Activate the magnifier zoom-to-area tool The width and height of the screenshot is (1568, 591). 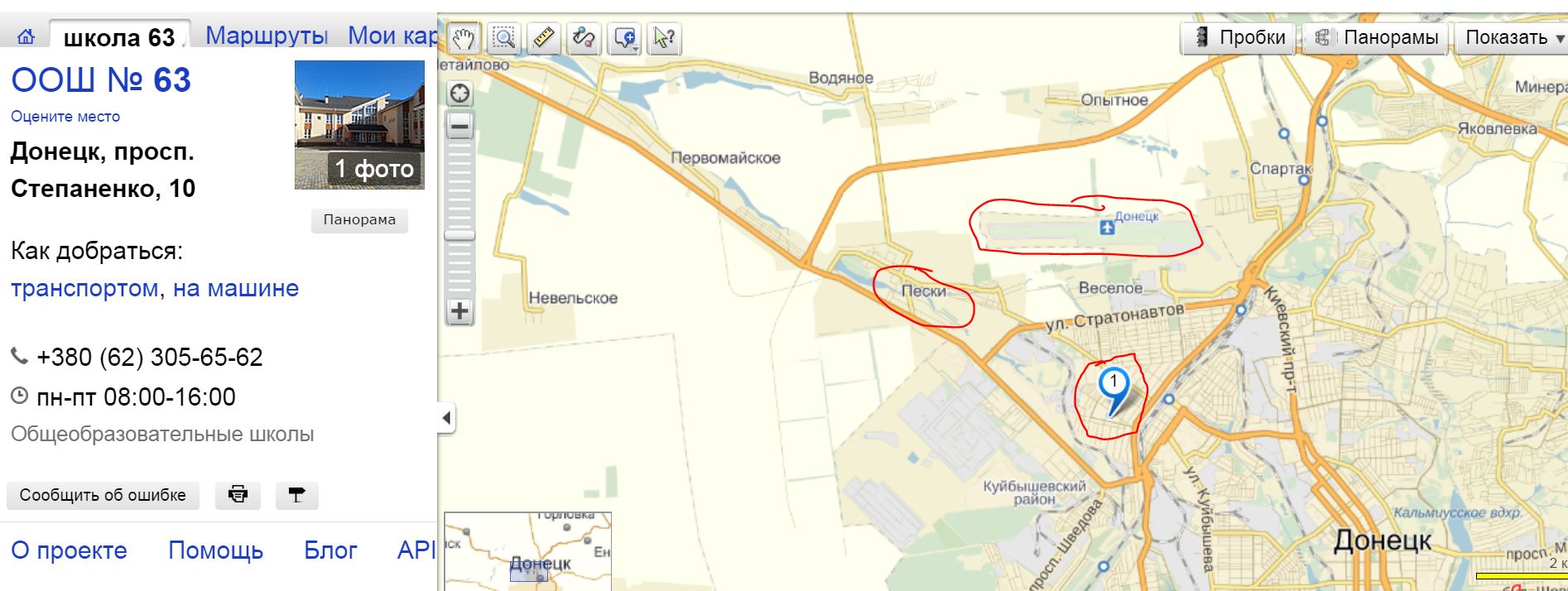click(503, 38)
